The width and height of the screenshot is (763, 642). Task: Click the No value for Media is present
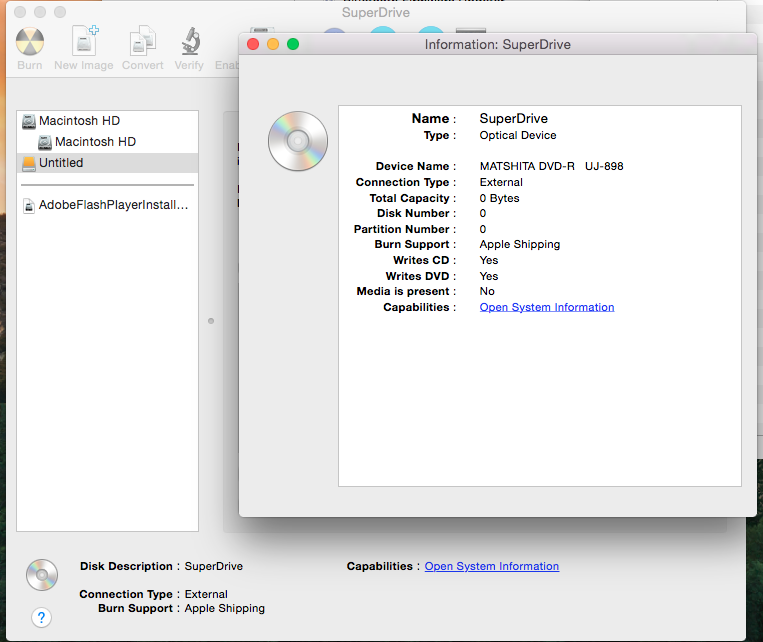coord(487,291)
